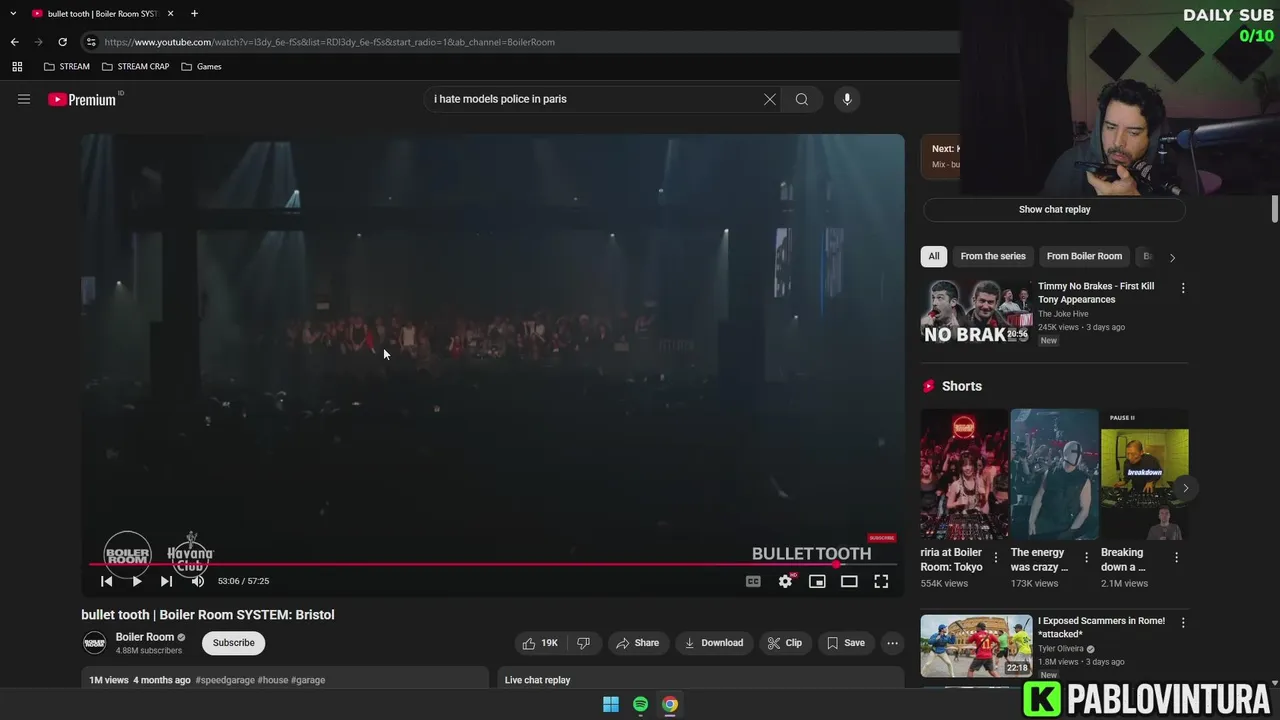Open the tab search dropdown arrow

click(x=13, y=14)
